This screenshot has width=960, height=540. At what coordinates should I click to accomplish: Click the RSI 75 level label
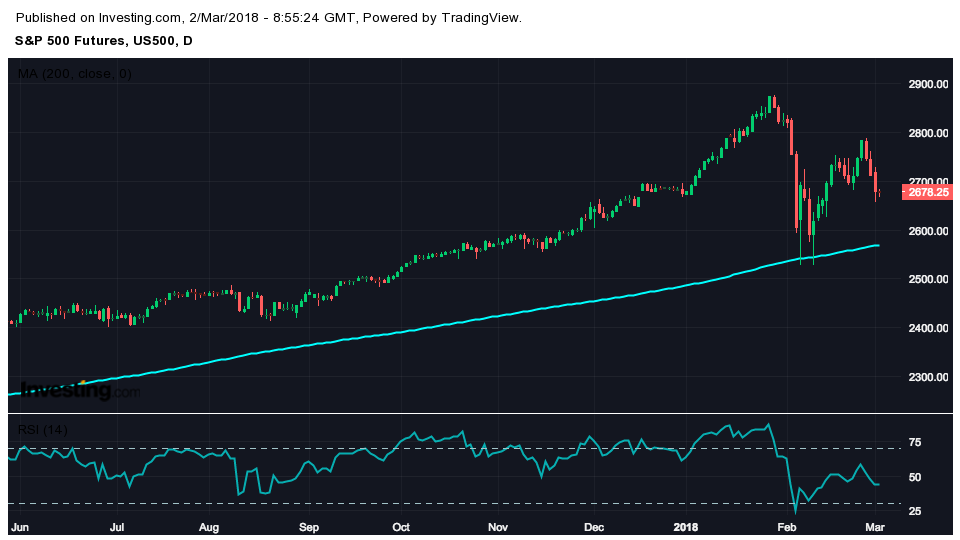(915, 443)
